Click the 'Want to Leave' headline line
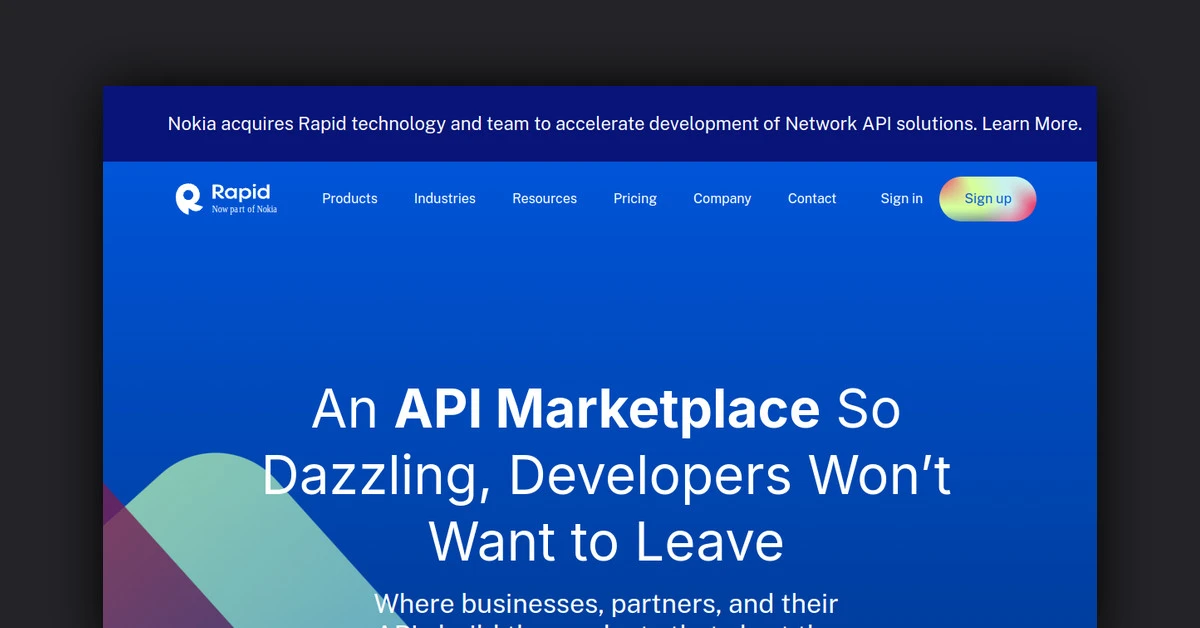The width and height of the screenshot is (1200, 628). click(x=606, y=542)
